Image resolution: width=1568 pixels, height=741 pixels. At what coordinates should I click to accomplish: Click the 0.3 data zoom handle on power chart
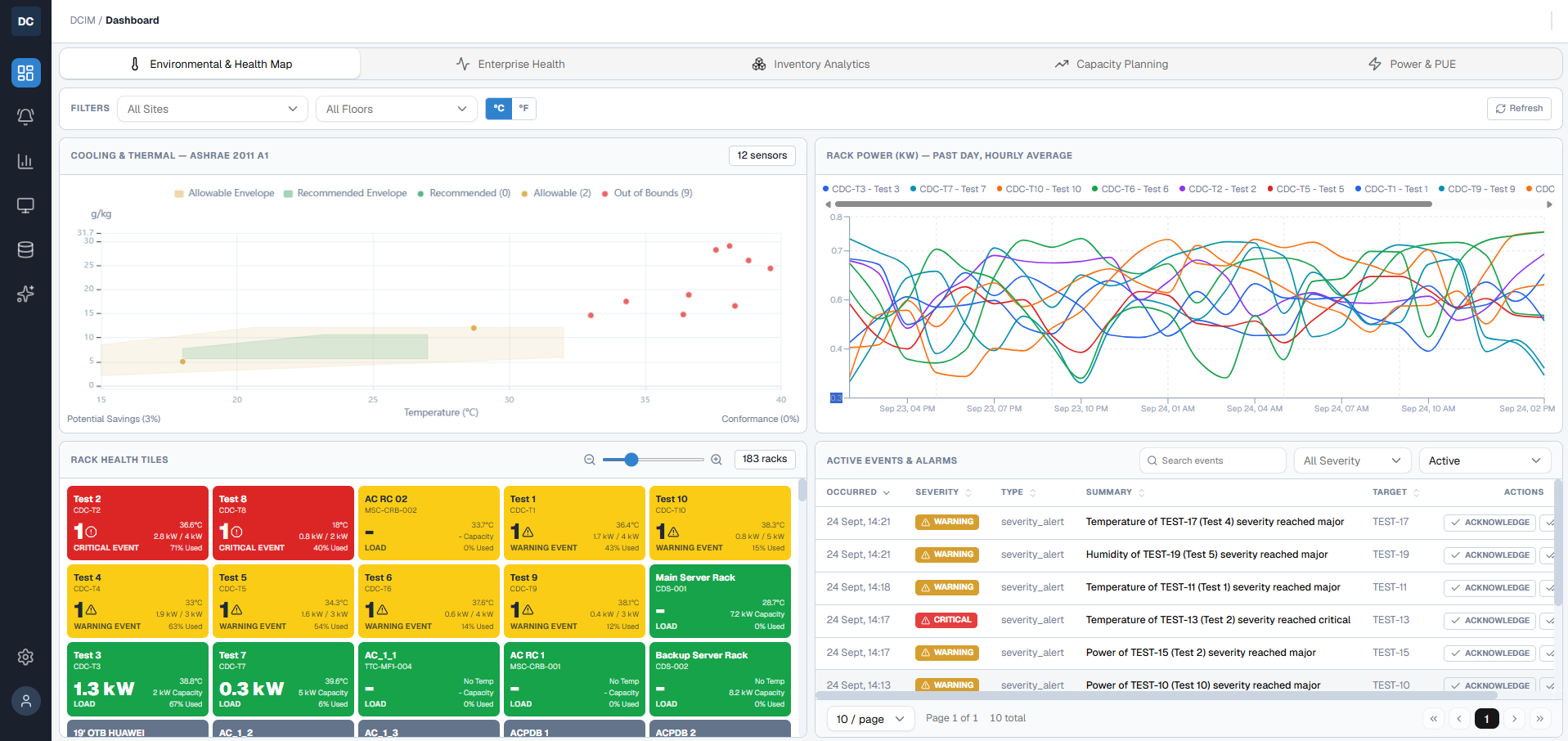[x=836, y=397]
